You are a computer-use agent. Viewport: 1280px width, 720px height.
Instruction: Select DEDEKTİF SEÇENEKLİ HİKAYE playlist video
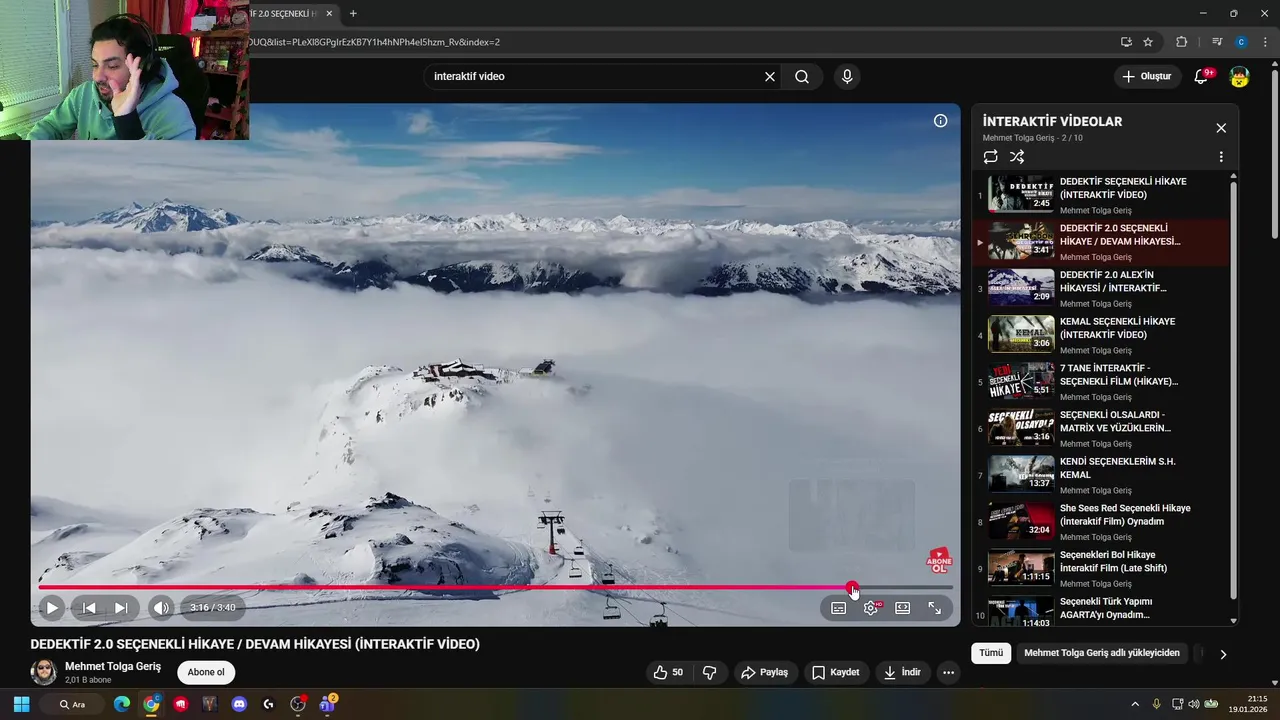[1100, 195]
